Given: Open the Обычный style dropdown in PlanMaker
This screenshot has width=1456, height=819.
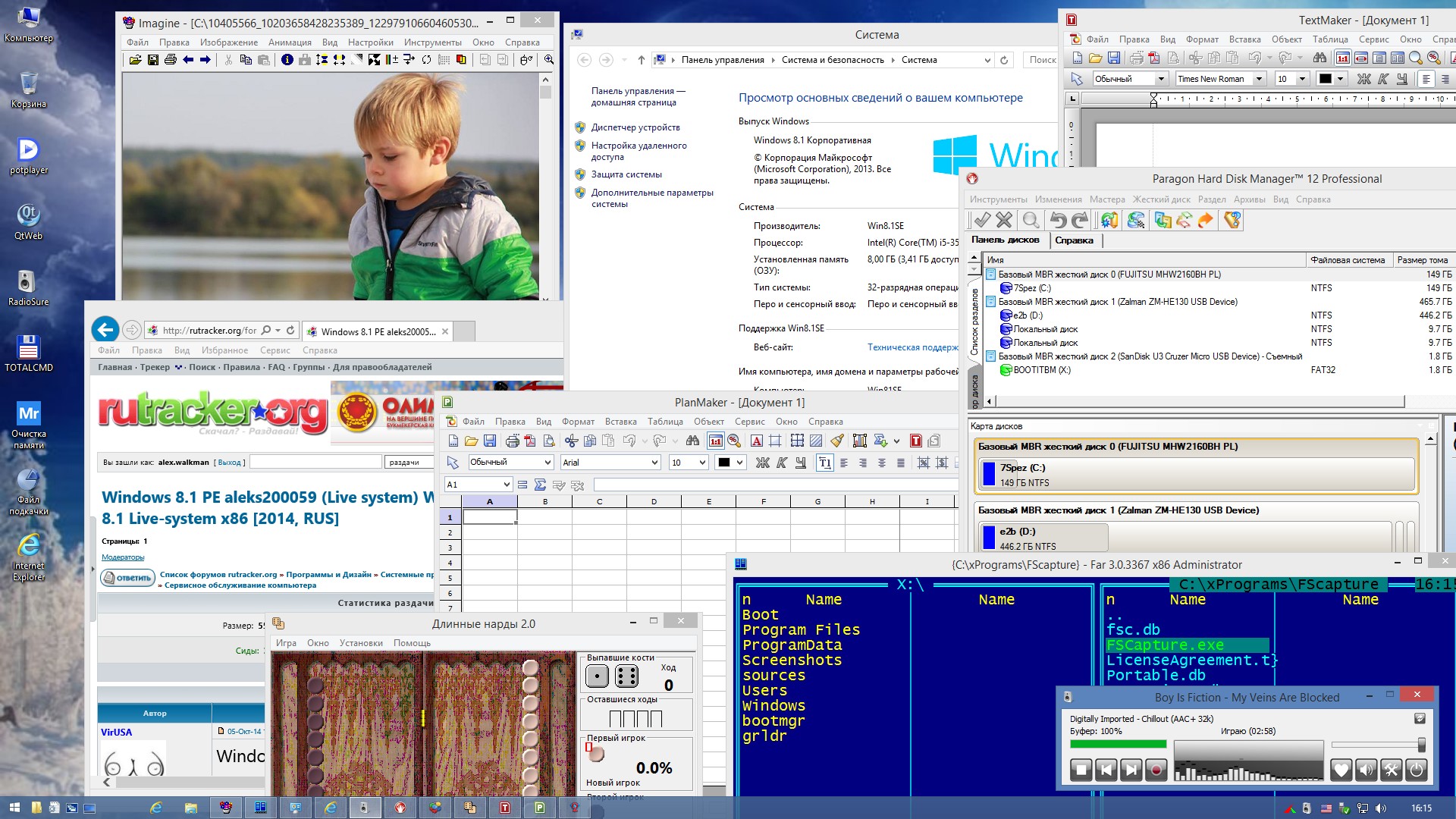Looking at the screenshot, I should [x=548, y=463].
